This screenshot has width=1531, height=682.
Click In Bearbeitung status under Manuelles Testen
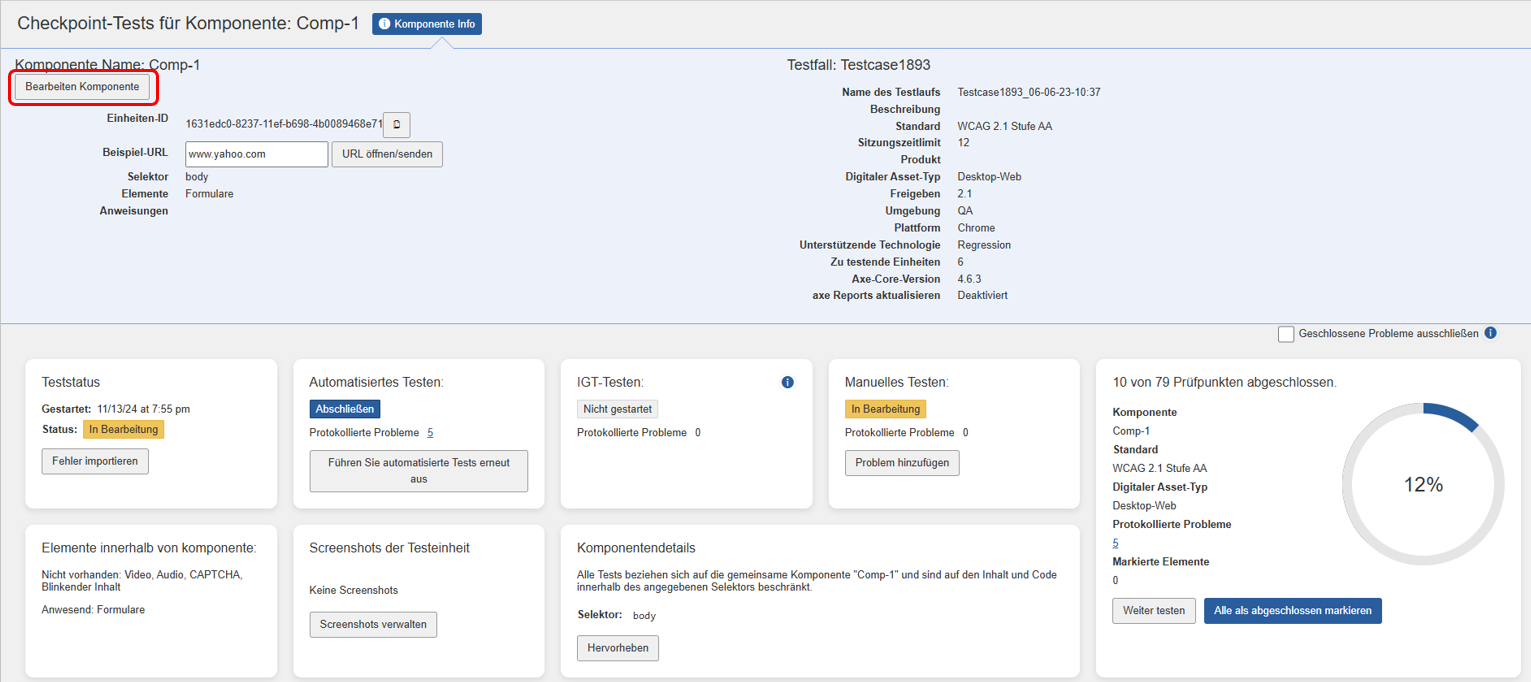click(x=885, y=409)
